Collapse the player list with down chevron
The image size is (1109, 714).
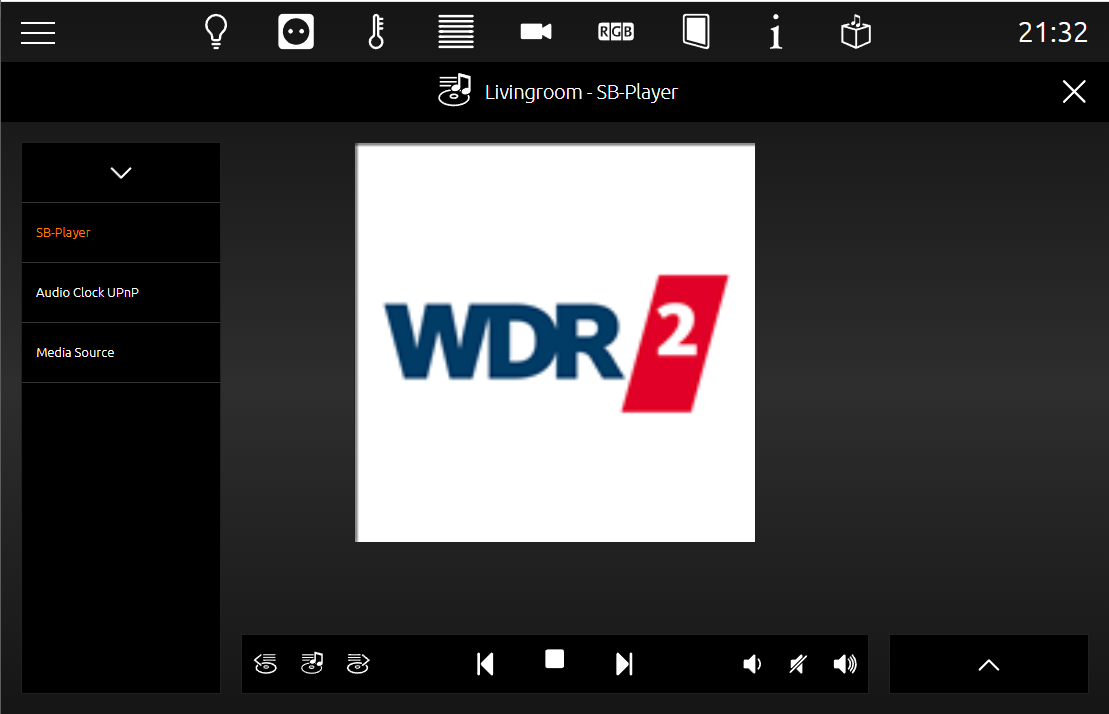pos(121,172)
